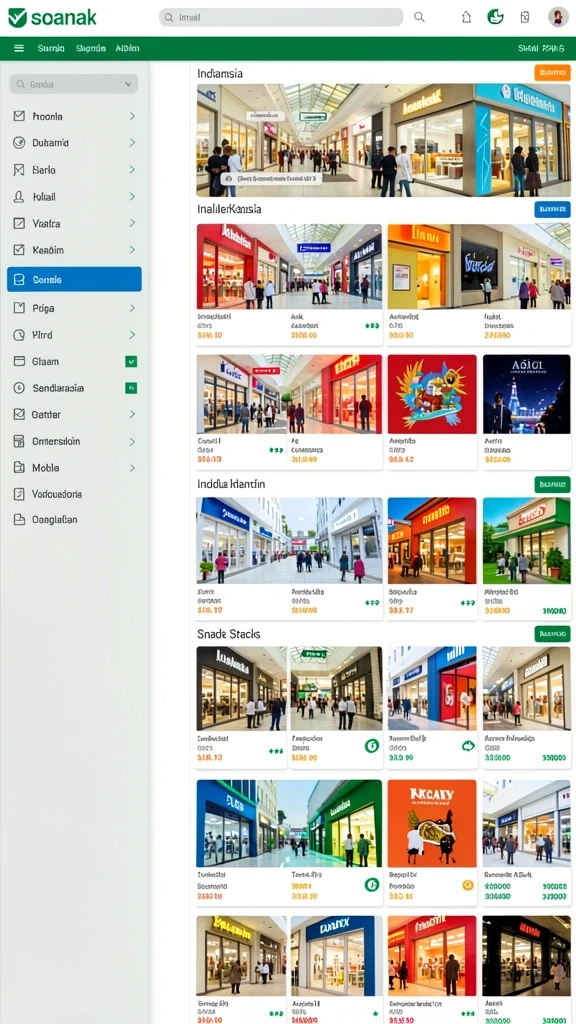This screenshot has height=1024, width=576.
Task: Click the link at the right end of the green bar
Action: tap(541, 48)
